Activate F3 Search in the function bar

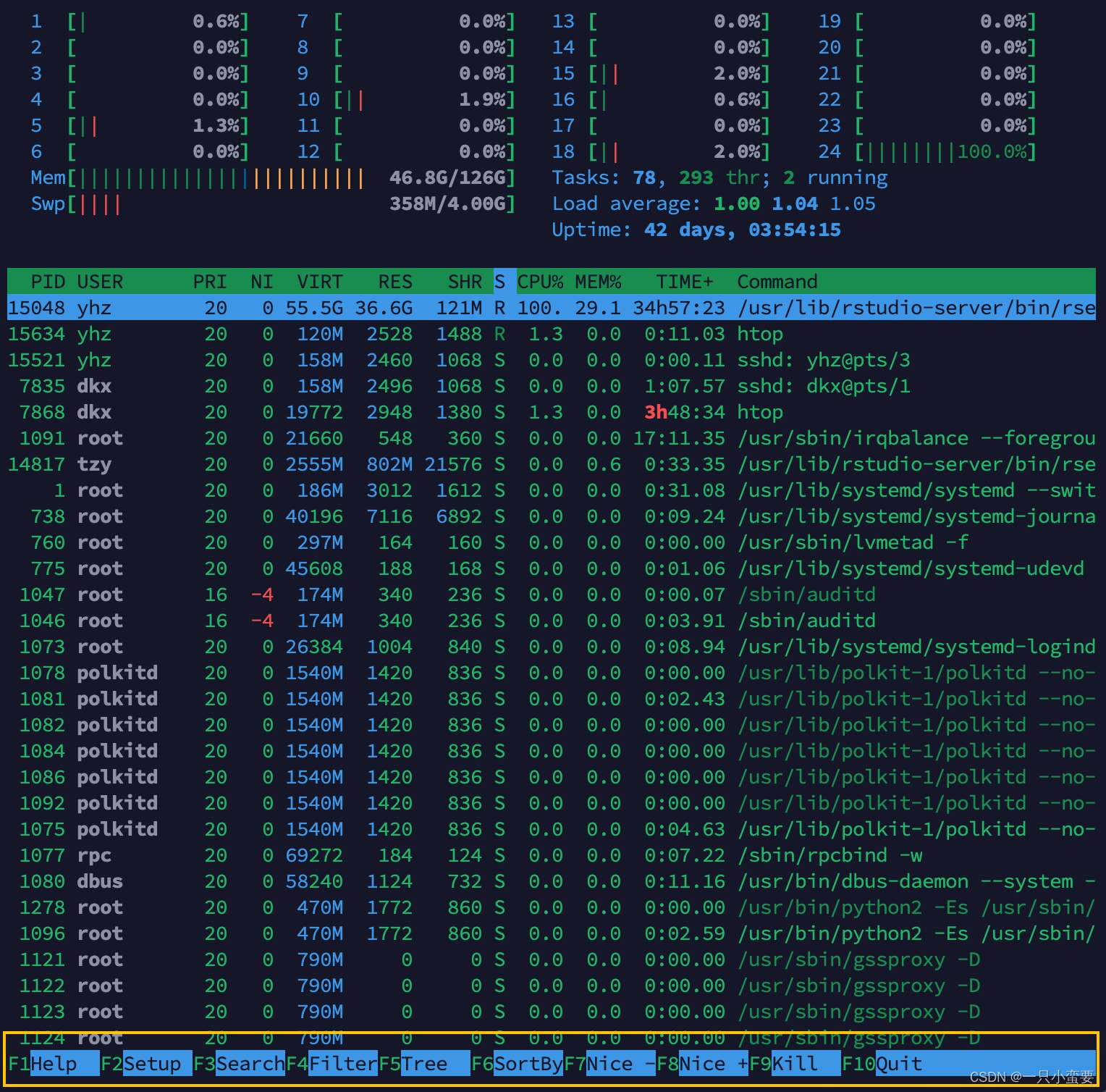[239, 1064]
